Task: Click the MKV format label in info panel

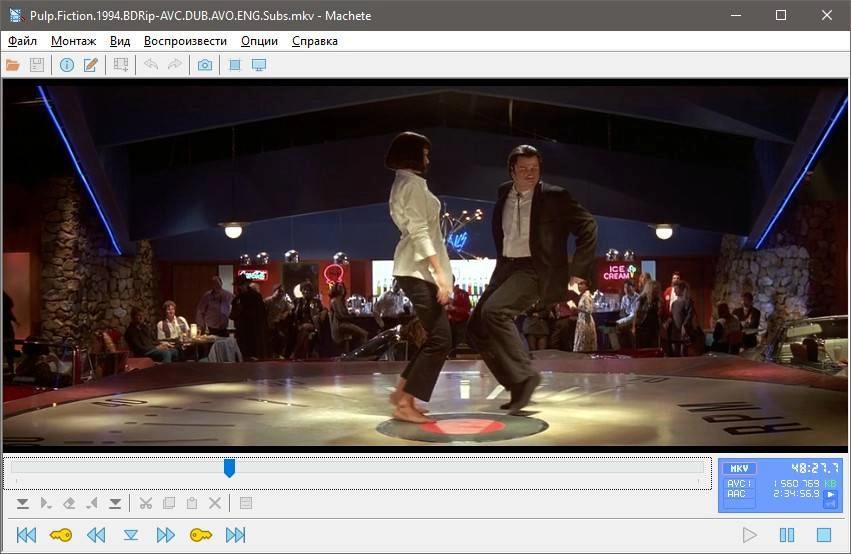Action: (739, 468)
